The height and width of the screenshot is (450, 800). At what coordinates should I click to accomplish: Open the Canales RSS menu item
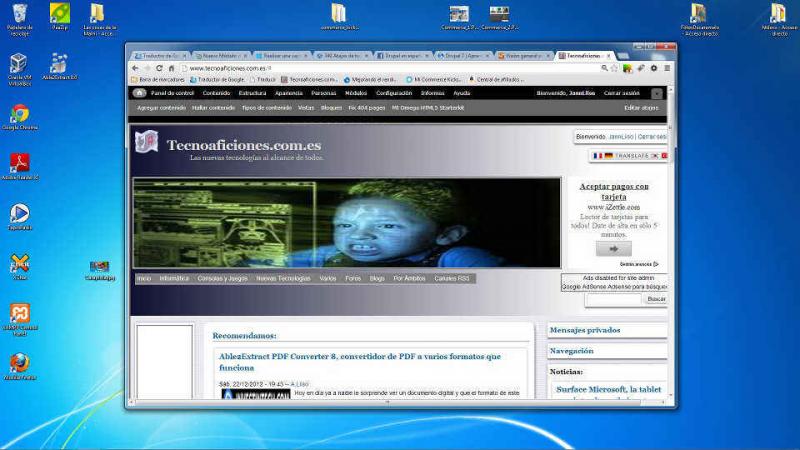pyautogui.click(x=452, y=279)
